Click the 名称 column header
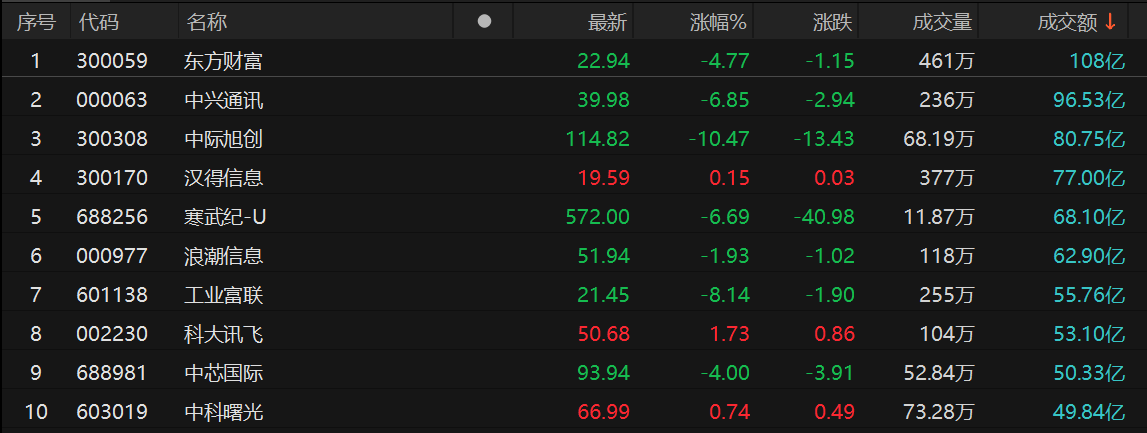This screenshot has width=1147, height=433. point(207,21)
